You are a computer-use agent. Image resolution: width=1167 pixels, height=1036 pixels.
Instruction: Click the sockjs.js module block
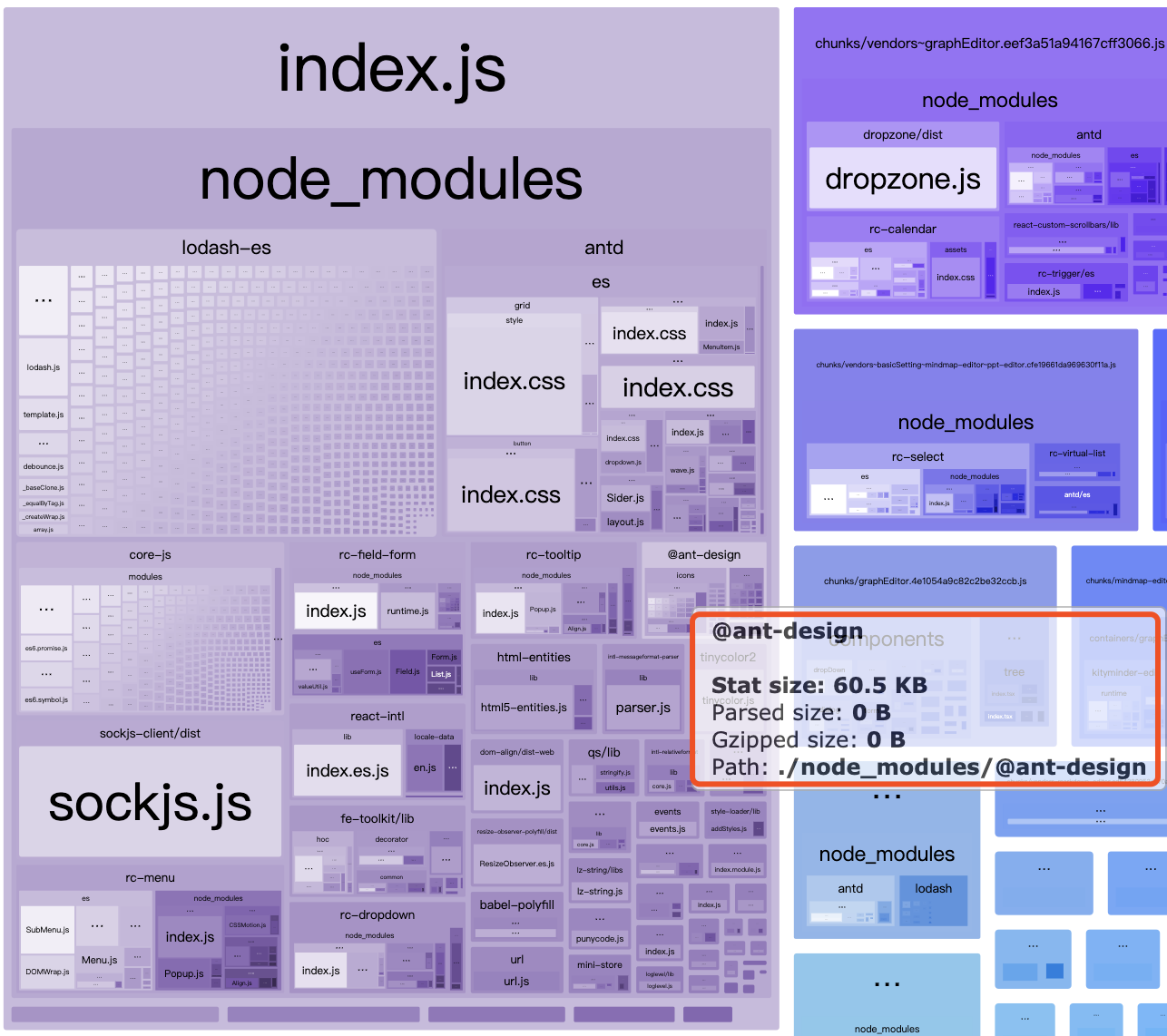[150, 802]
